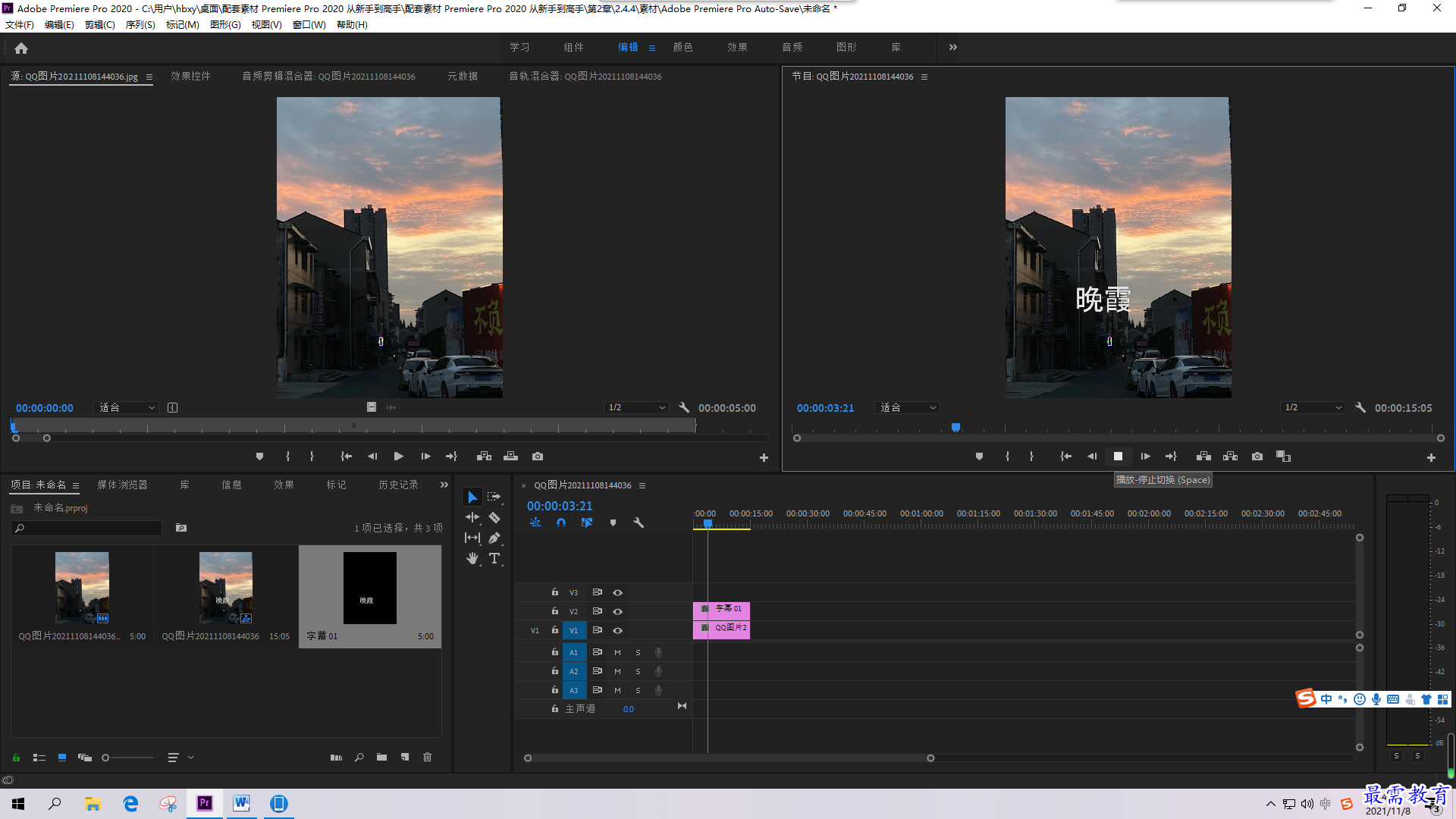Open the Comparison View in Program monitor
Screen dimensions: 1456x819
pyautogui.click(x=1283, y=457)
